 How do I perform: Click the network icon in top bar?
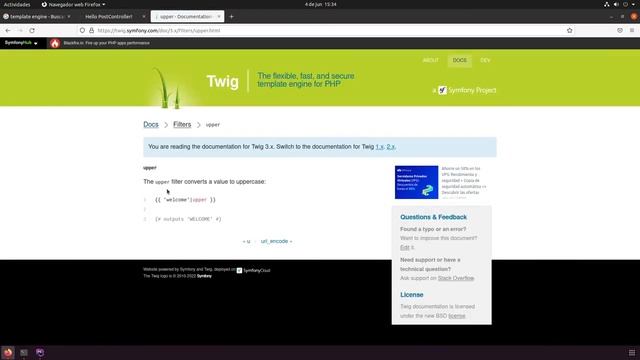607,4
